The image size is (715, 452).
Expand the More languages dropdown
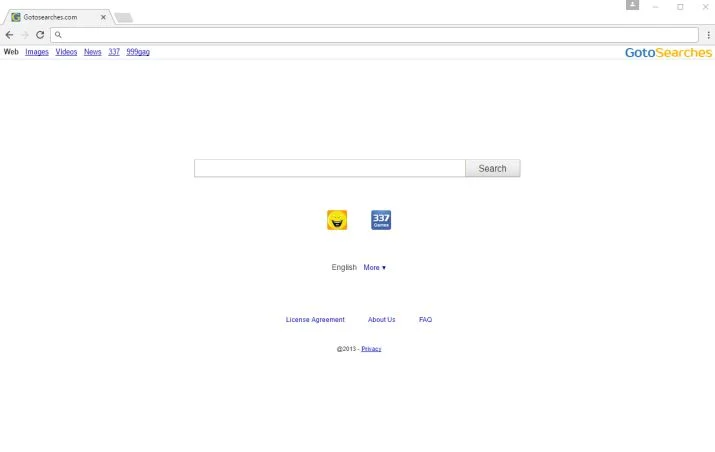tap(374, 267)
